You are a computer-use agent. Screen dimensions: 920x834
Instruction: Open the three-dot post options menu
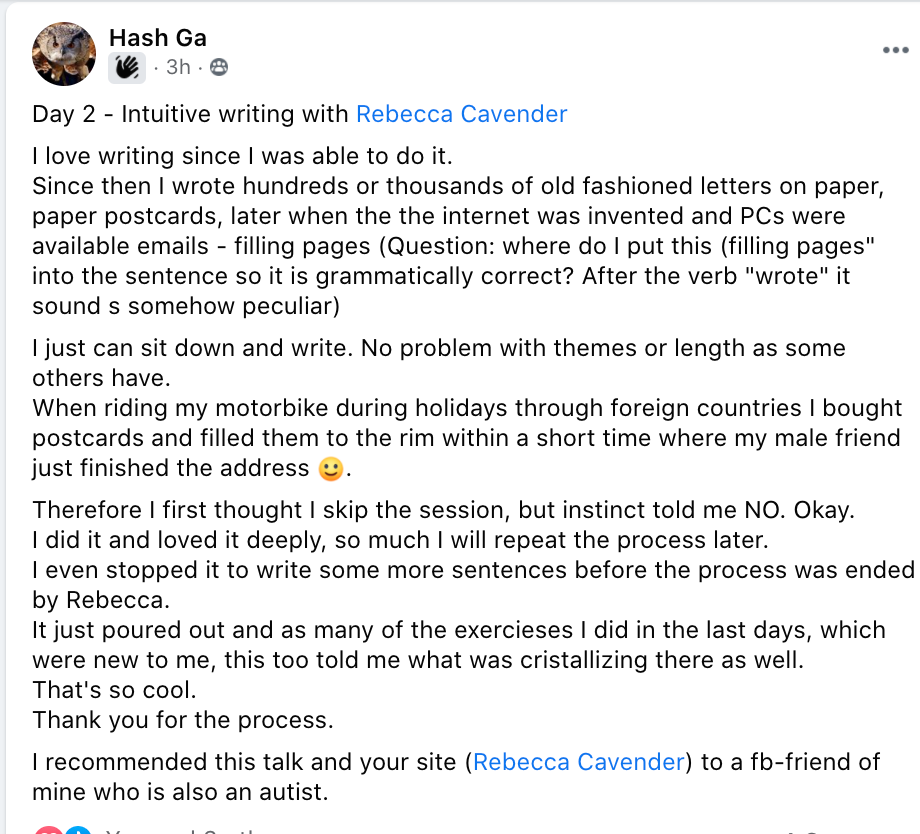point(895,50)
